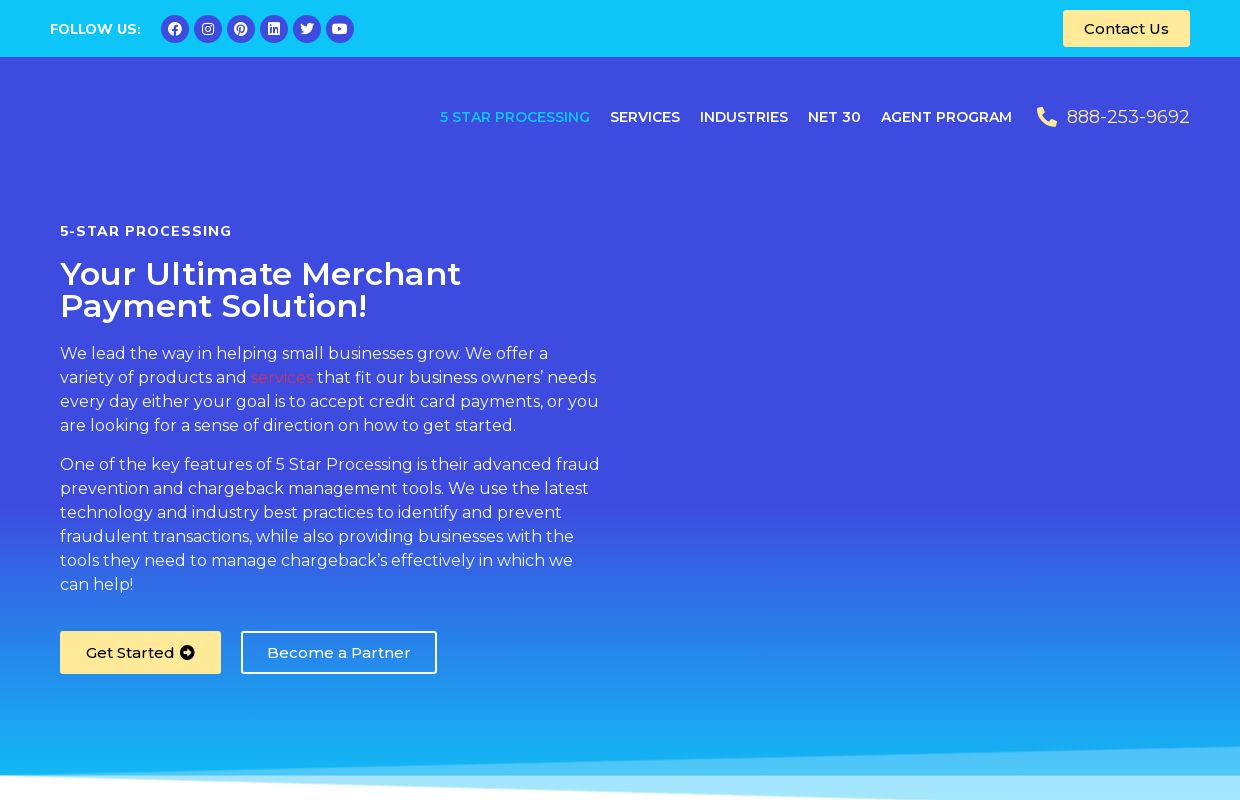Open the Twitter social icon
This screenshot has width=1240, height=800.
click(x=307, y=29)
